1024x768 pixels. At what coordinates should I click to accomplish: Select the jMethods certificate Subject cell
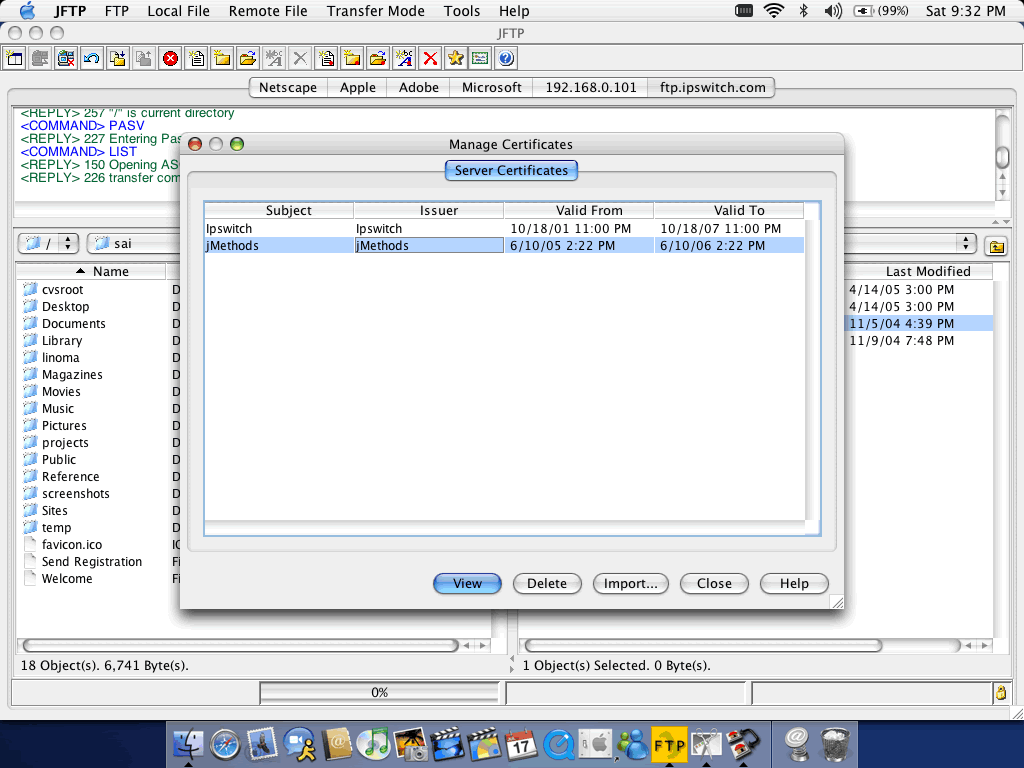pos(279,246)
